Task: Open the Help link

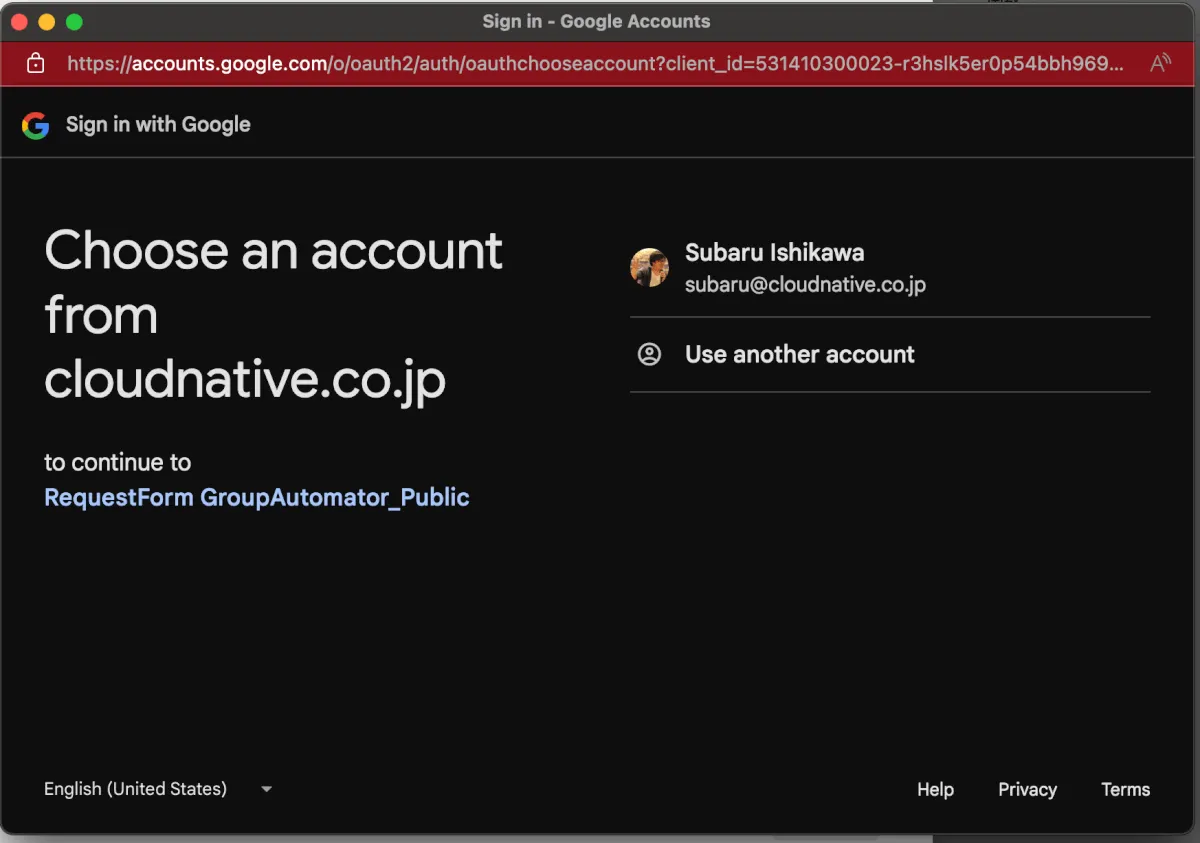Action: [935, 789]
